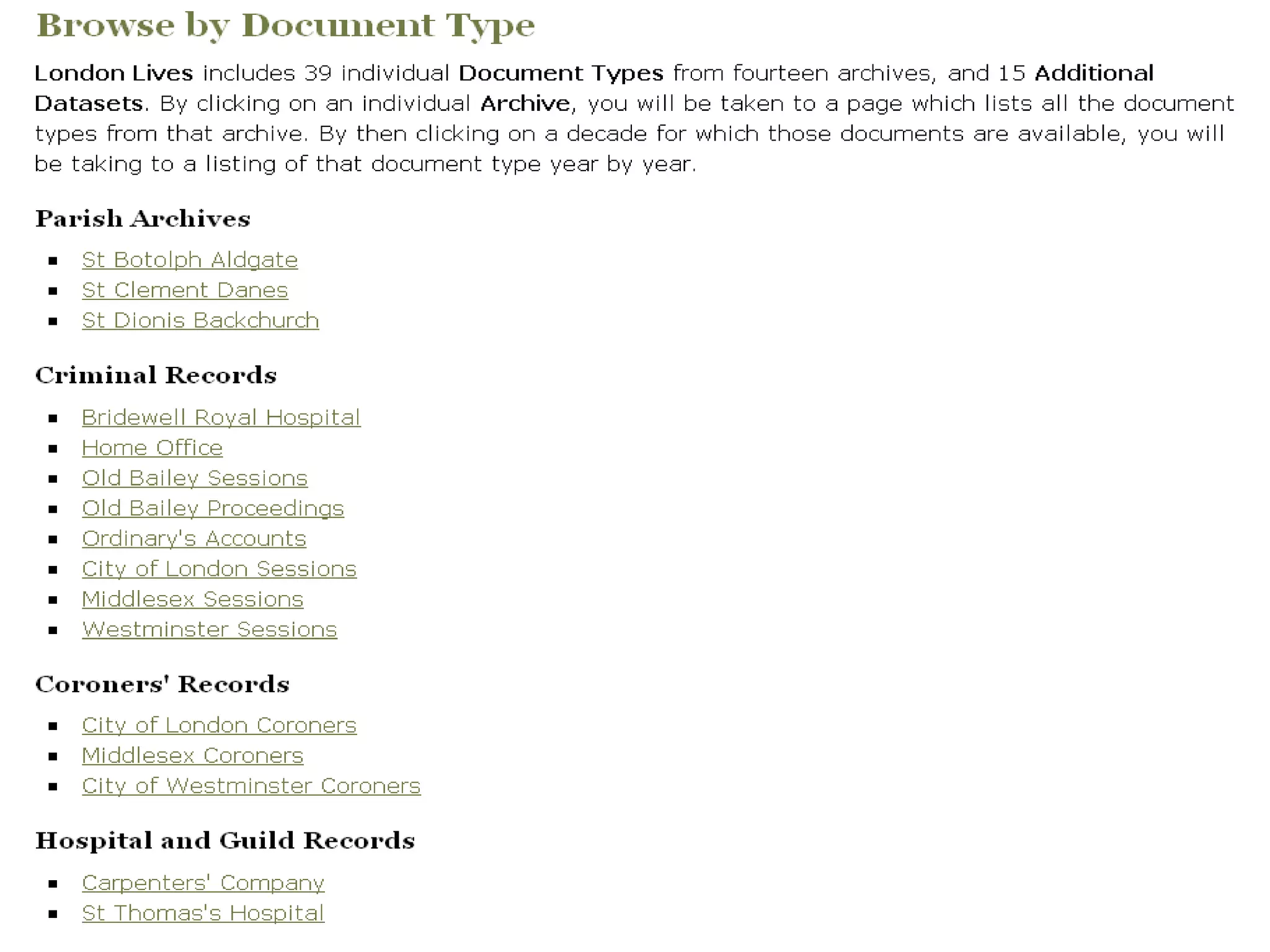Screen dimensions: 1270x952
Task: Select the Ordinary's Accounts link
Action: (193, 539)
